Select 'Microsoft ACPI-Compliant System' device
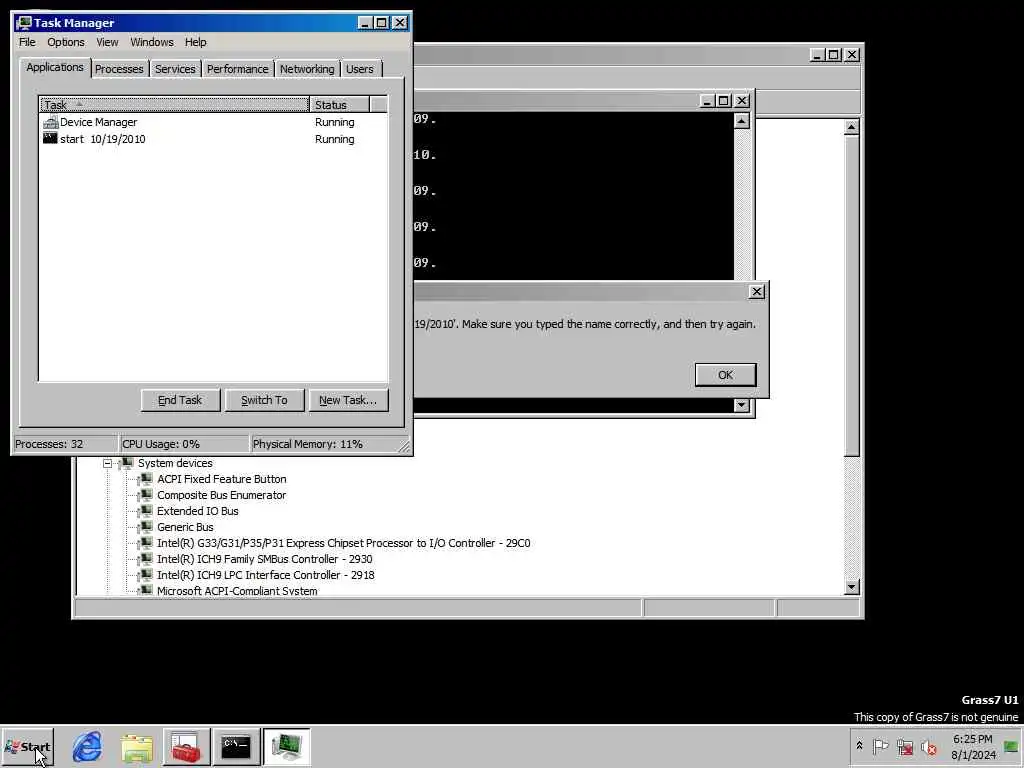1024x768 pixels. coord(237,590)
